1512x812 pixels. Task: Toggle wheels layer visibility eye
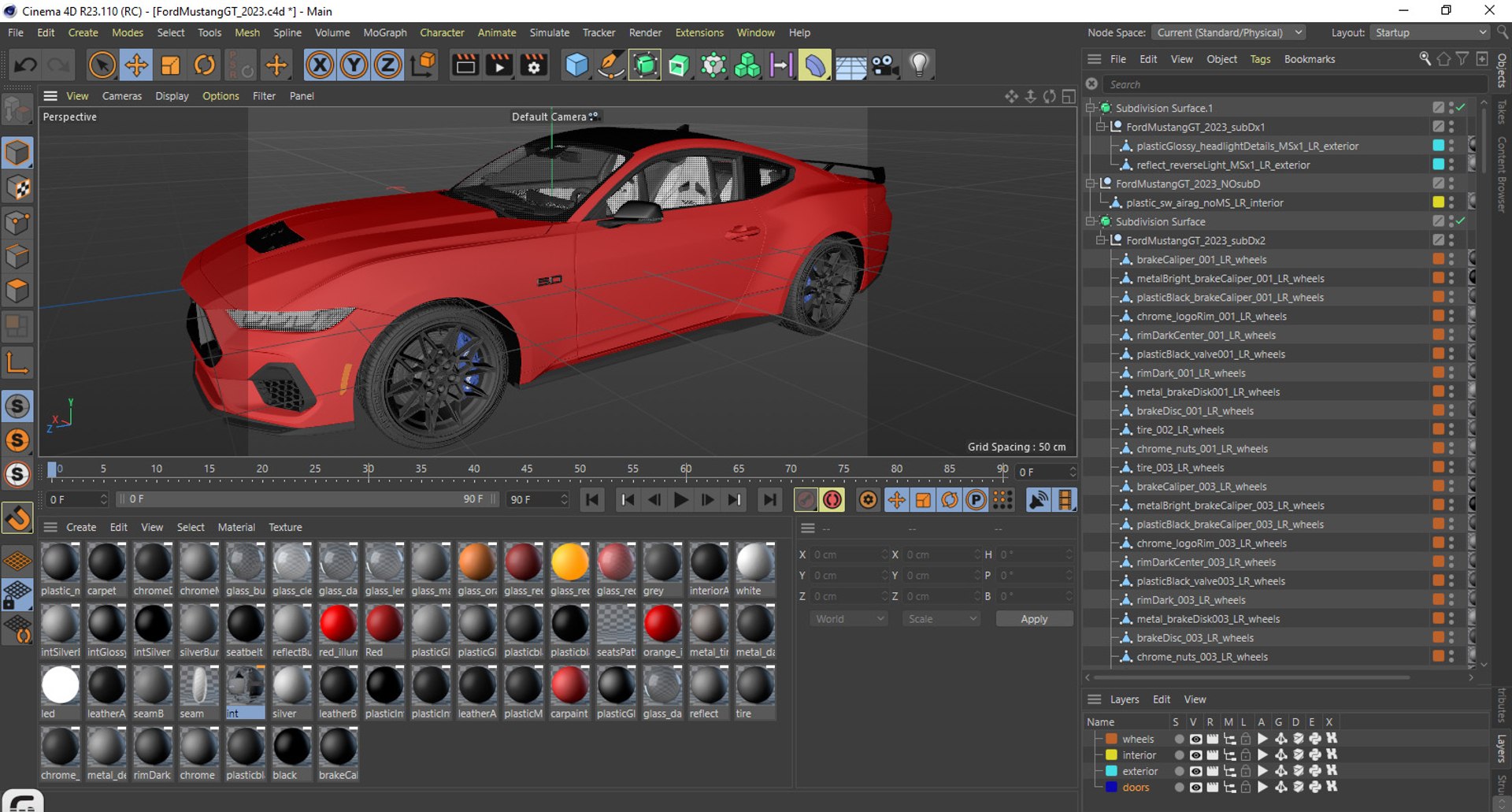coord(1195,739)
